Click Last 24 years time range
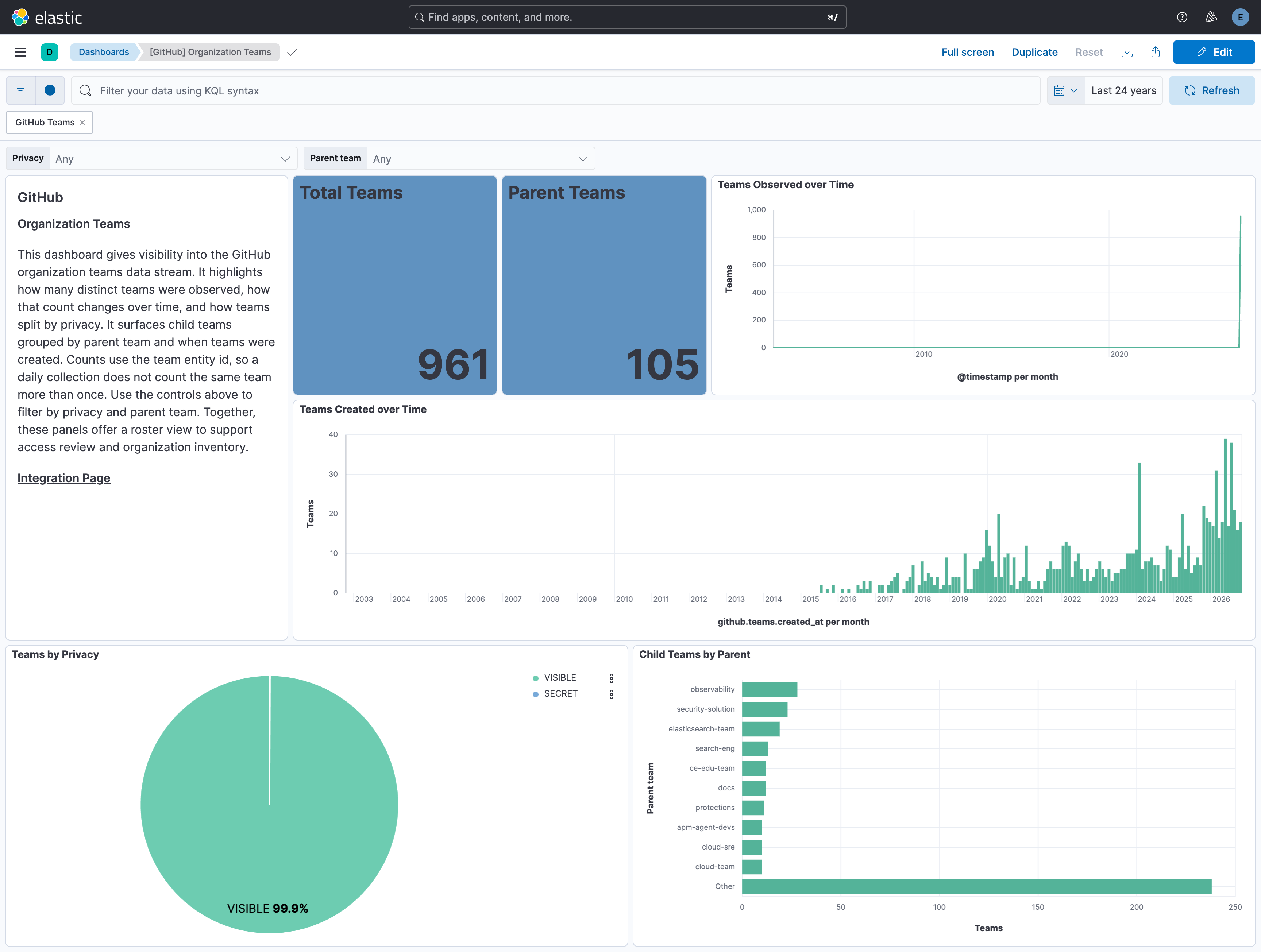The width and height of the screenshot is (1261, 952). coord(1123,90)
